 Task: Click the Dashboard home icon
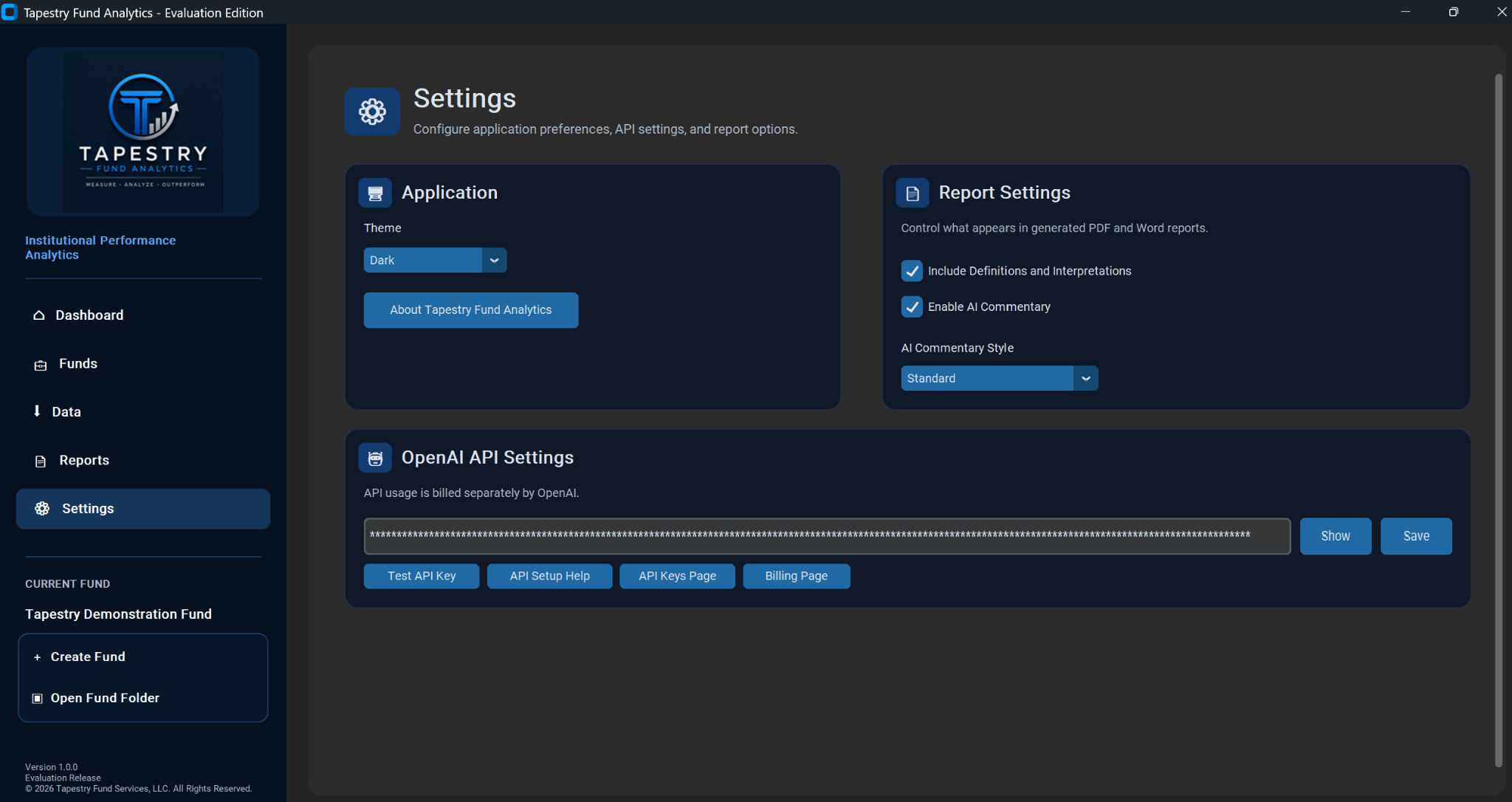pos(39,315)
